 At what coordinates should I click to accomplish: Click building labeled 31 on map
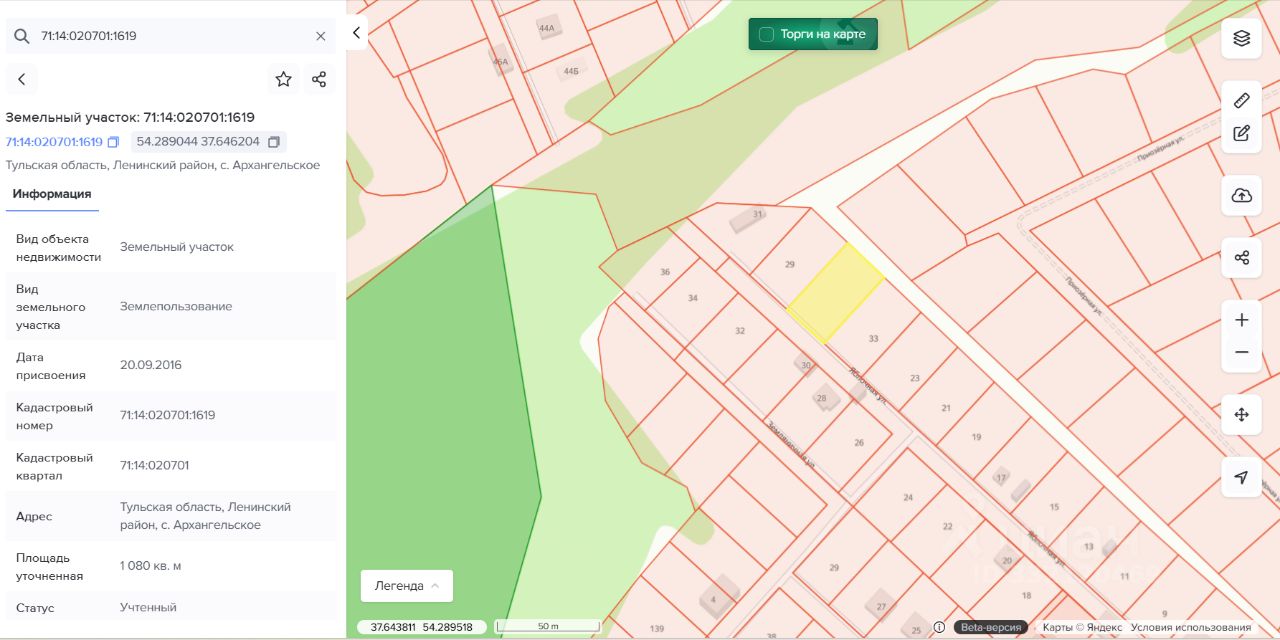coord(748,219)
